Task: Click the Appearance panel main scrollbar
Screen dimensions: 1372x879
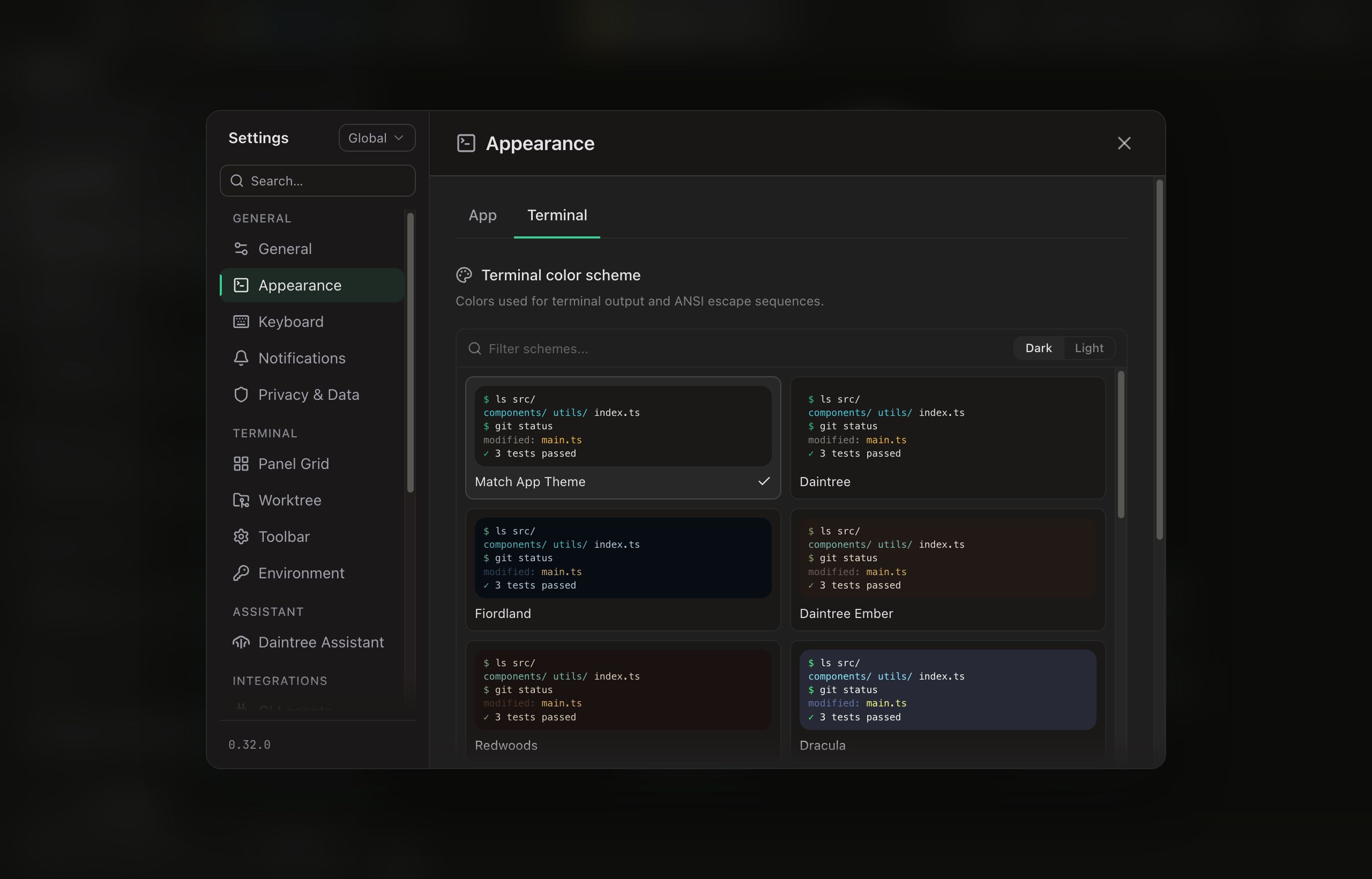Action: click(x=1159, y=360)
